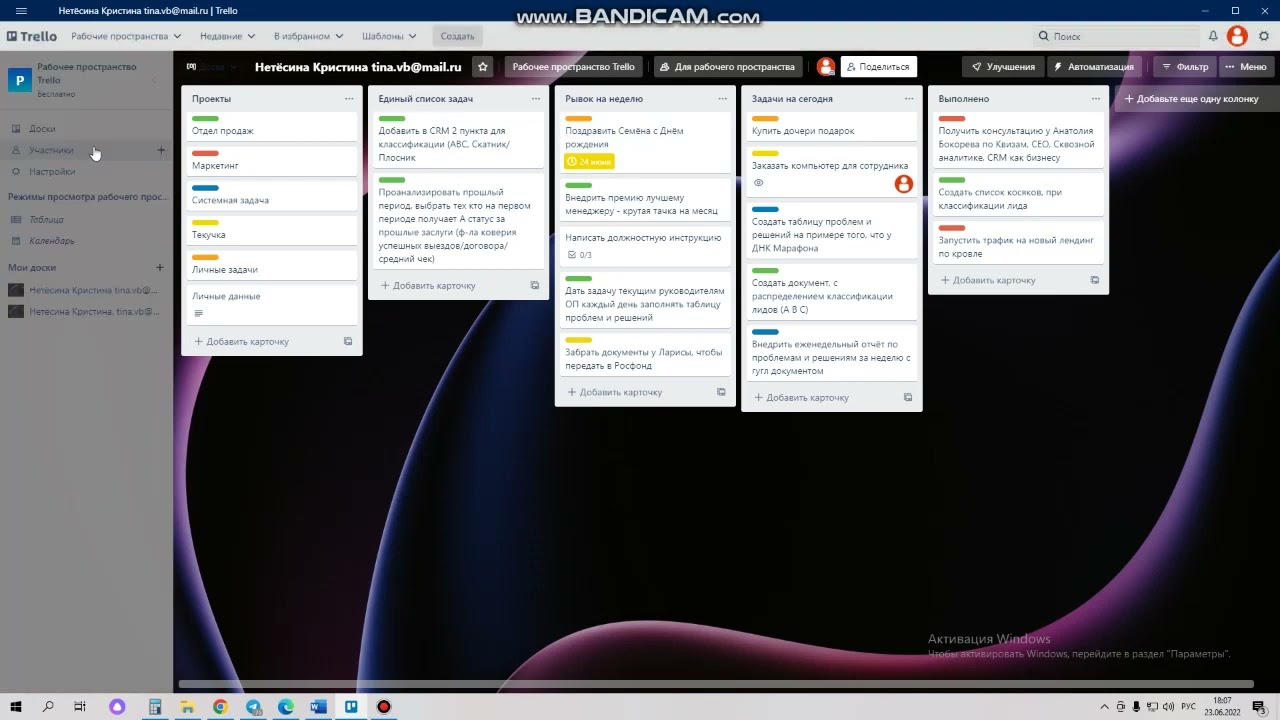The height and width of the screenshot is (720, 1280).
Task: Click the Поделиться button
Action: [879, 67]
